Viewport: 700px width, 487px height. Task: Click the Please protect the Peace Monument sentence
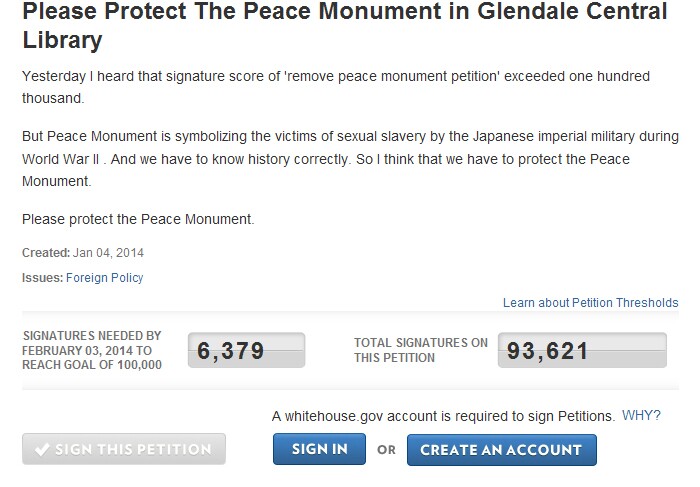(x=138, y=219)
